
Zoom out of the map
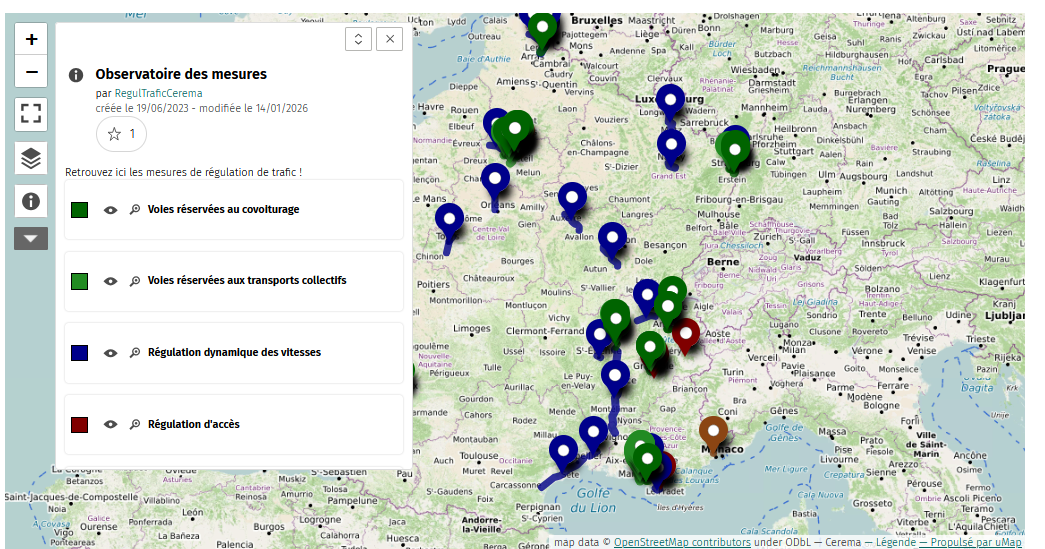point(32,73)
